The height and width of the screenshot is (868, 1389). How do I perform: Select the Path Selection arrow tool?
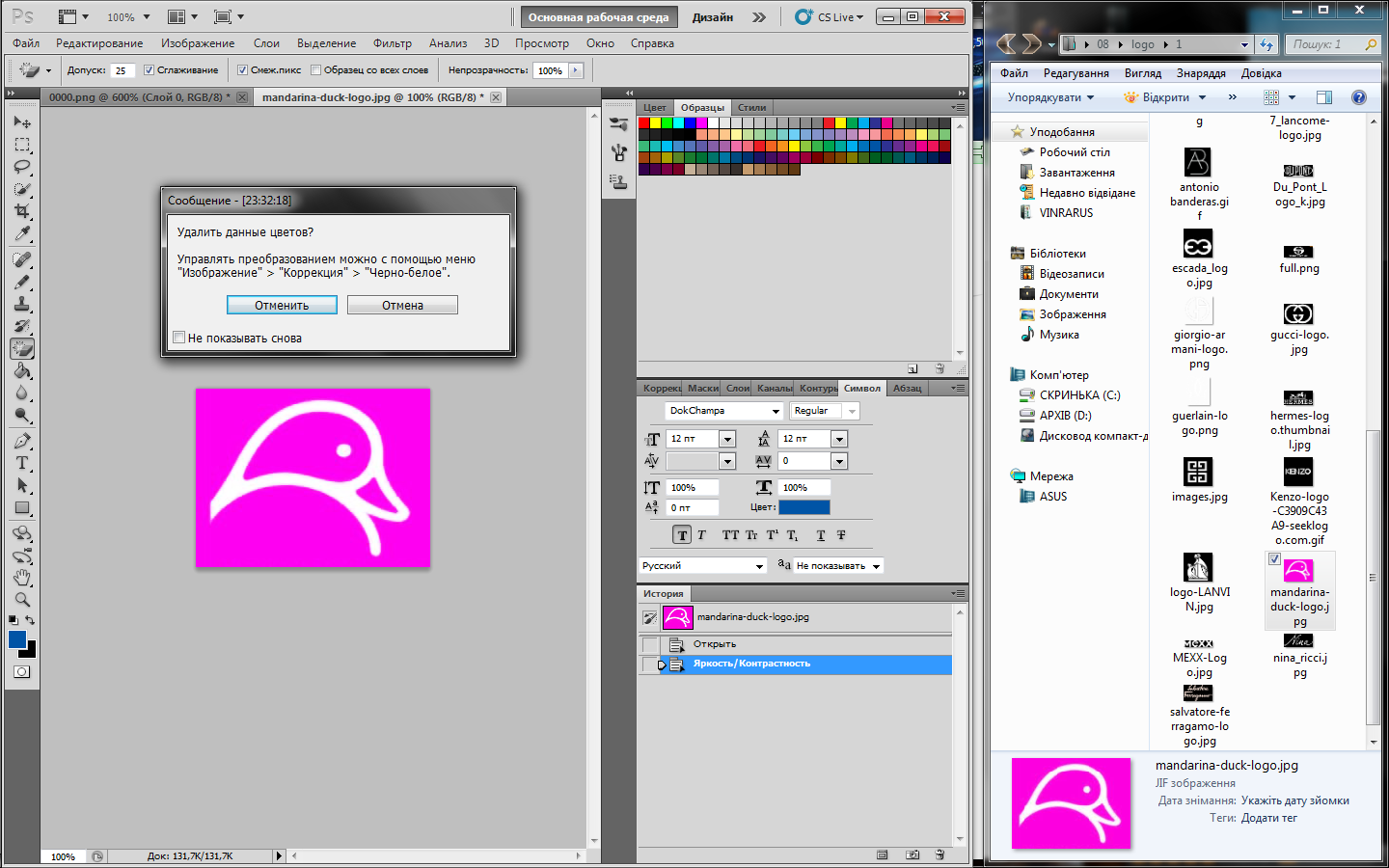[22, 485]
